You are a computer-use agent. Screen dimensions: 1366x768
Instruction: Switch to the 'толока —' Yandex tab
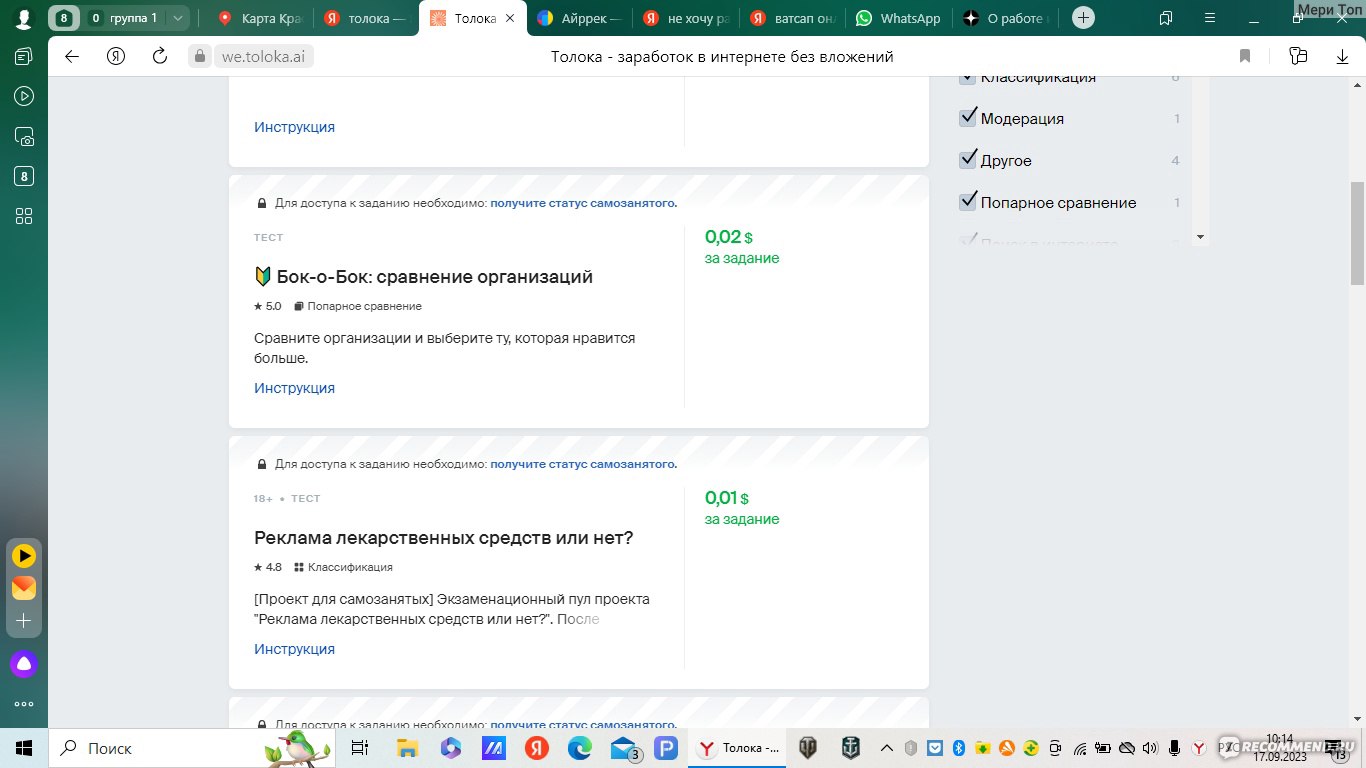pyautogui.click(x=367, y=18)
